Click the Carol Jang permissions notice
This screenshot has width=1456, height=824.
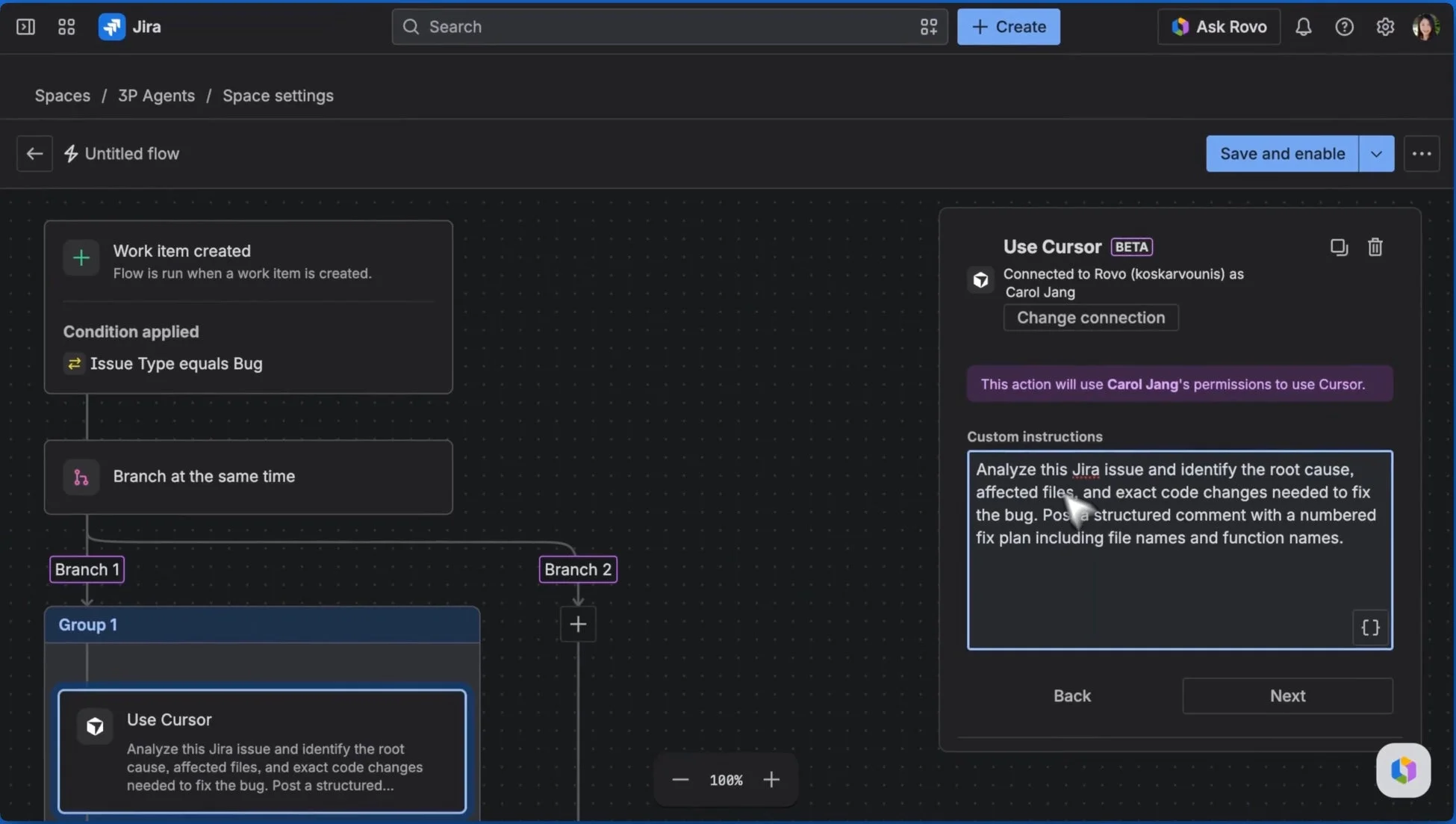point(1180,384)
